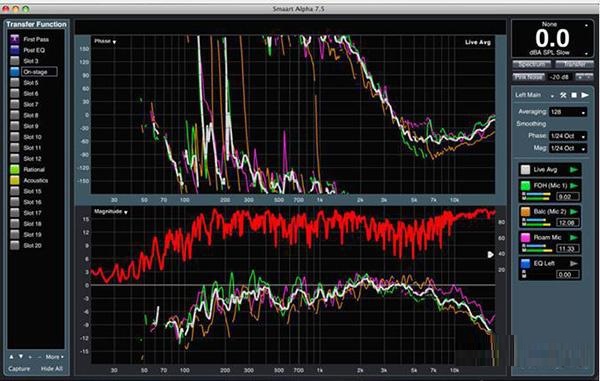Switch to Spectrum view
This screenshot has height=381, width=600.
[532, 64]
